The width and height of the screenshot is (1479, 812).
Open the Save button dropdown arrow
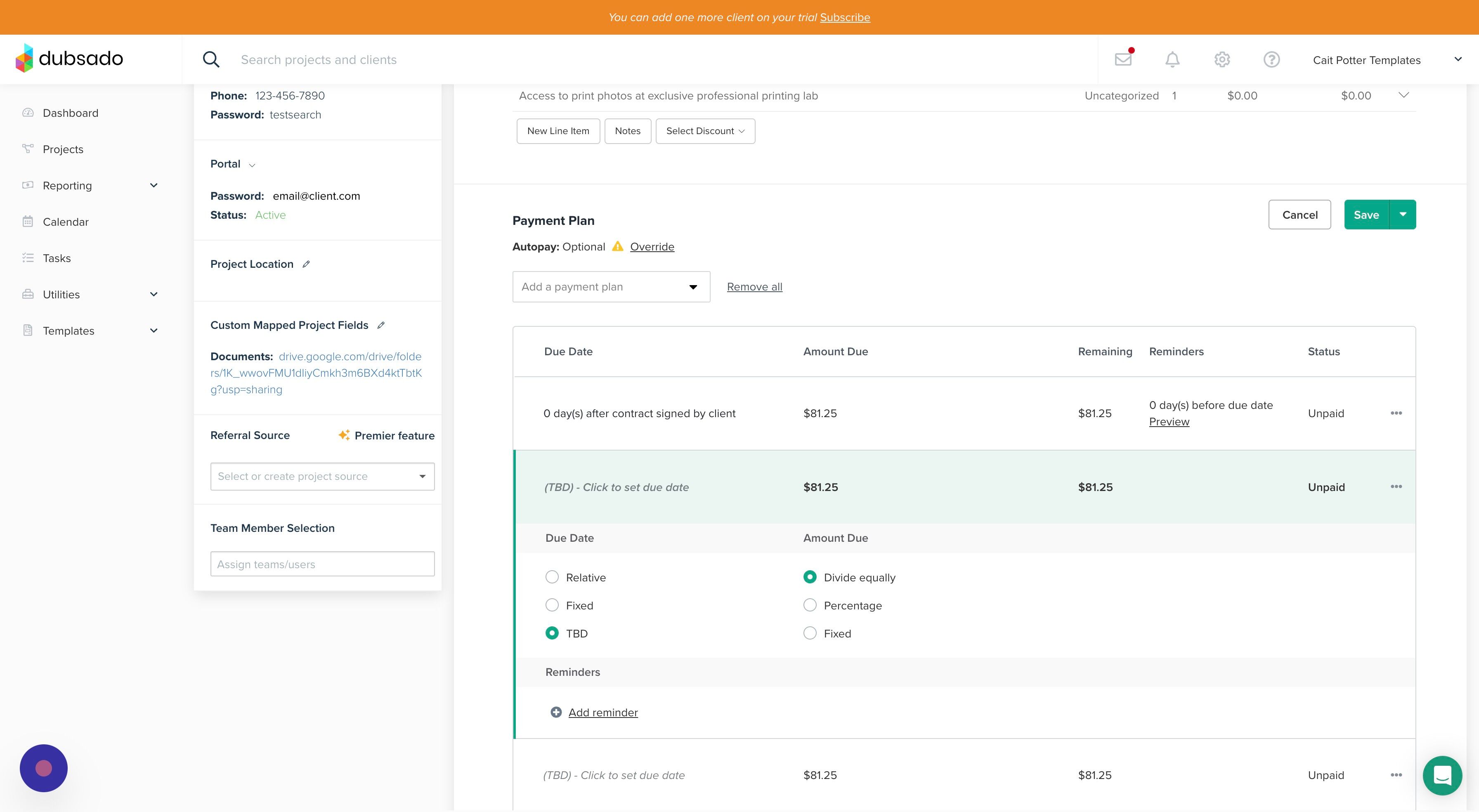click(1403, 215)
